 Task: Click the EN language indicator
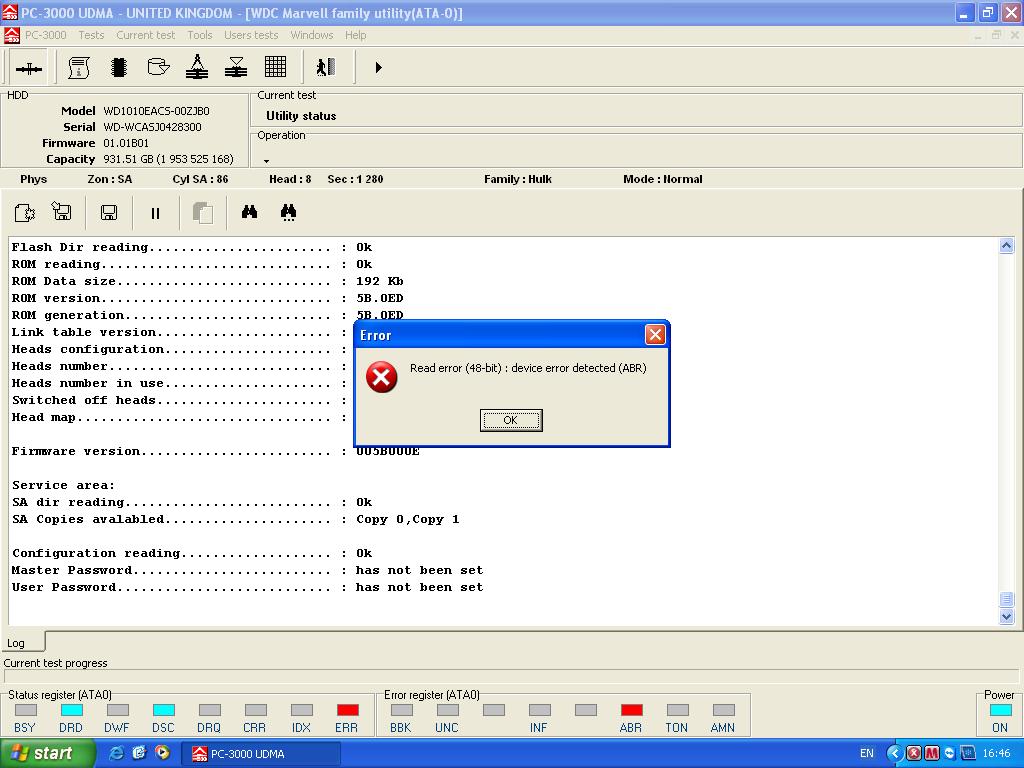tap(867, 753)
